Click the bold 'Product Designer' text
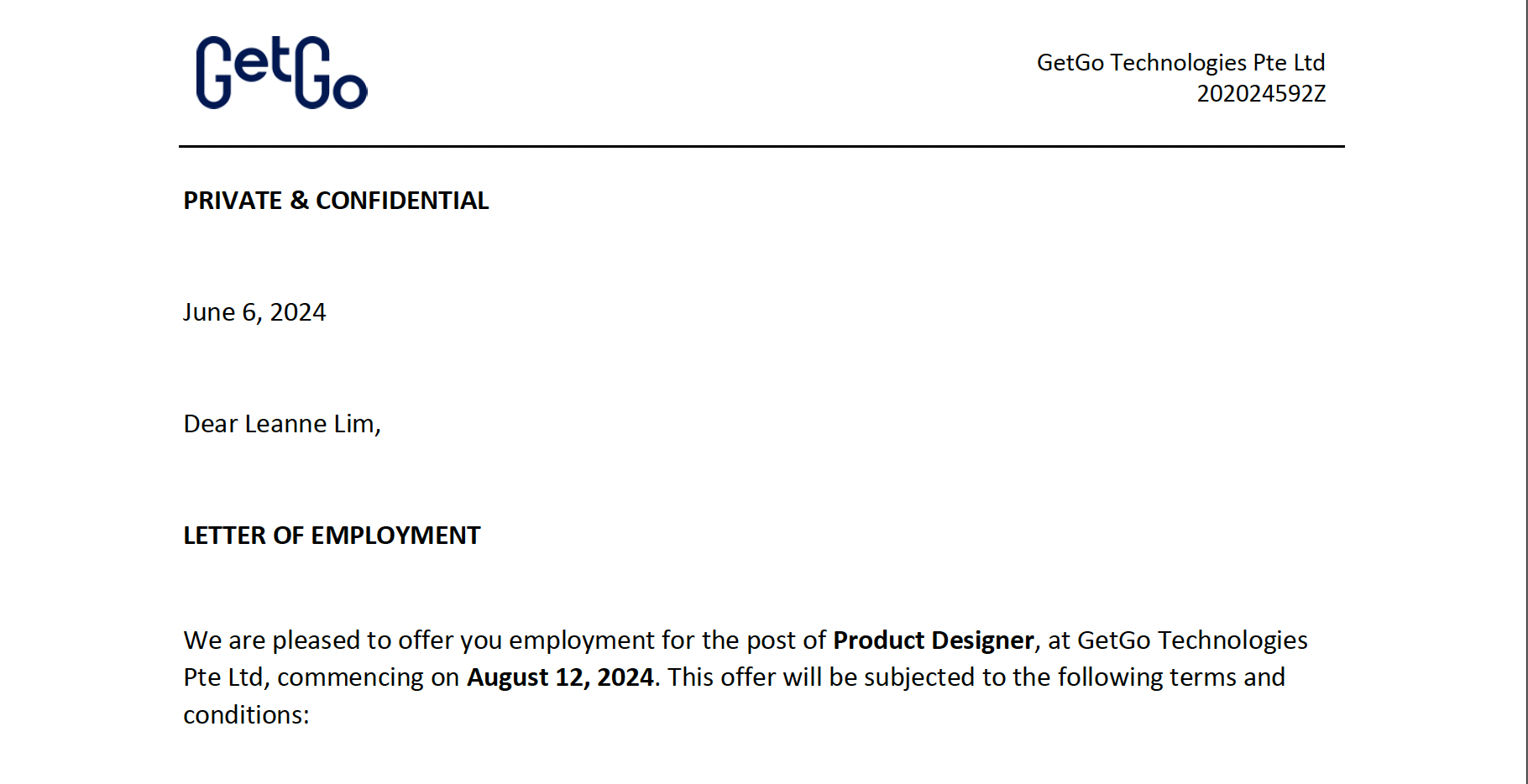1528x784 pixels. 933,640
